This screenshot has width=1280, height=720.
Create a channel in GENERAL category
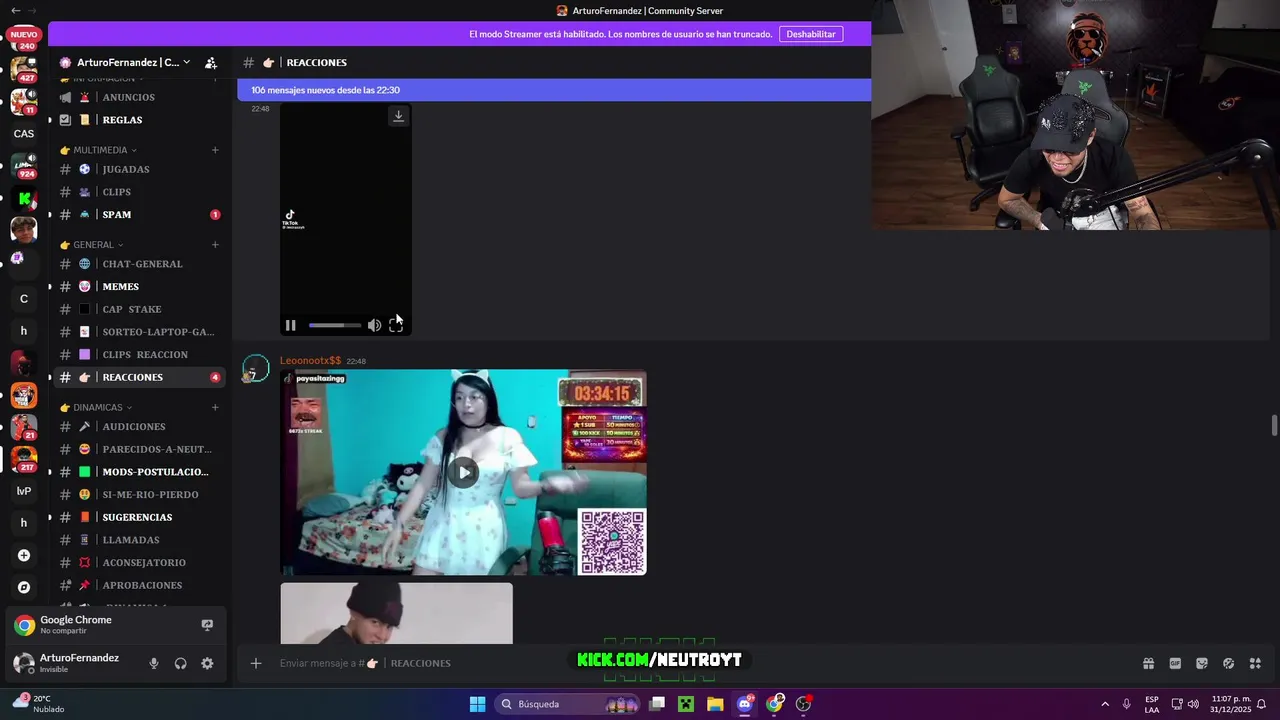pos(215,245)
